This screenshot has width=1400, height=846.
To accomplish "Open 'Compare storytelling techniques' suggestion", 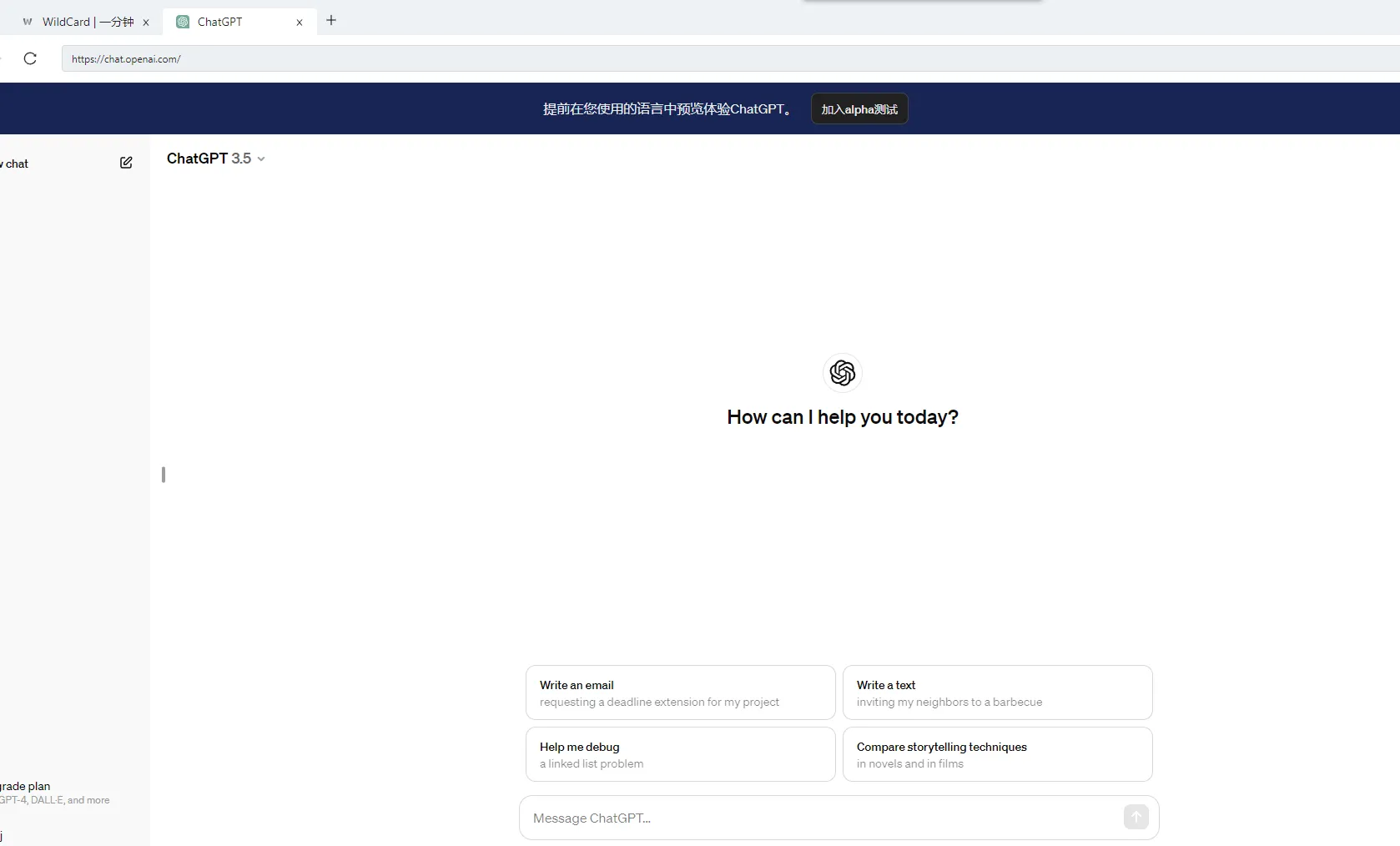I will pos(997,754).
